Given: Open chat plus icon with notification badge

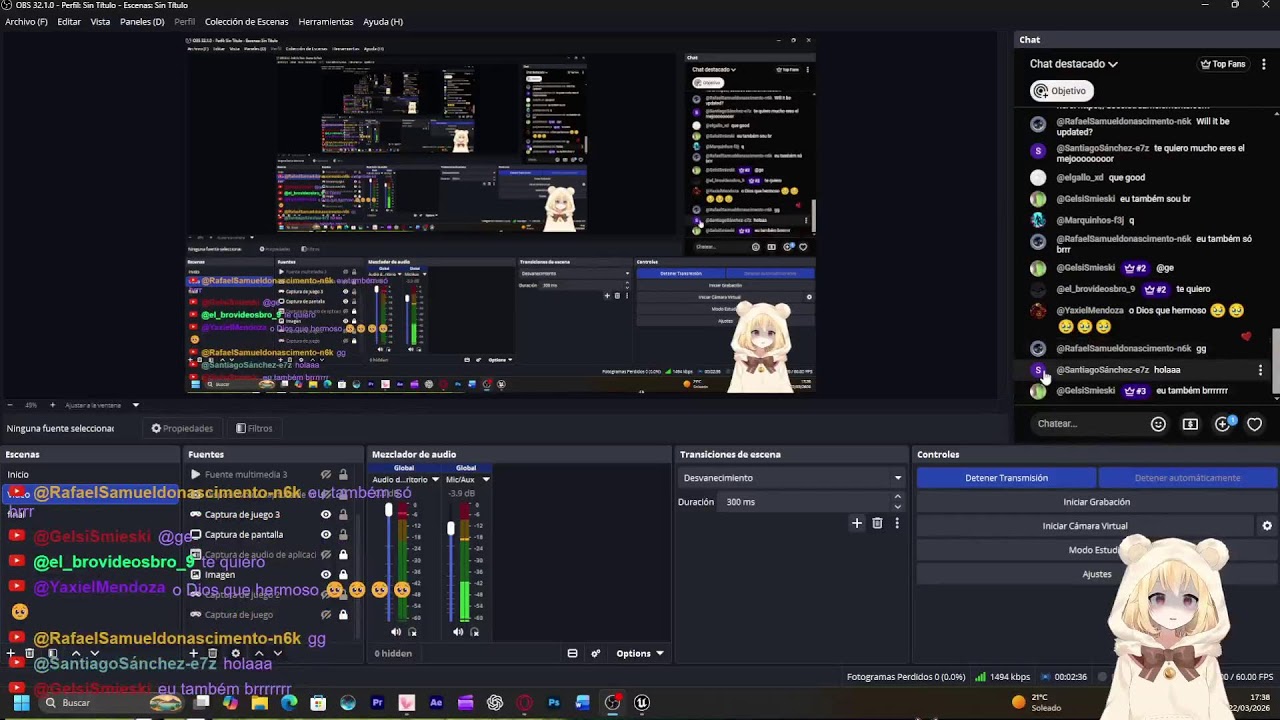Looking at the screenshot, I should click(1224, 424).
